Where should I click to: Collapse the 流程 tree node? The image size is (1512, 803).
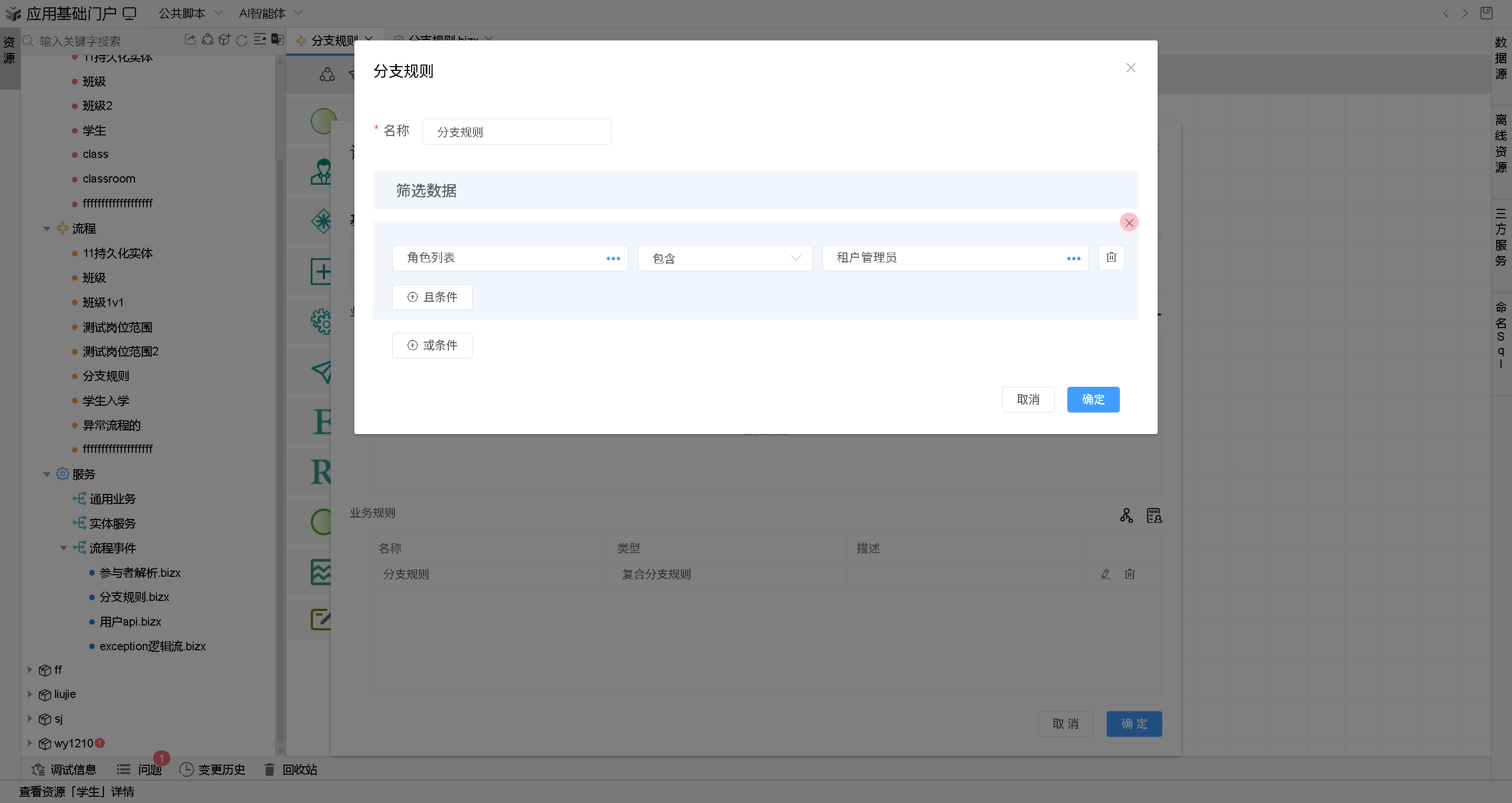47,229
